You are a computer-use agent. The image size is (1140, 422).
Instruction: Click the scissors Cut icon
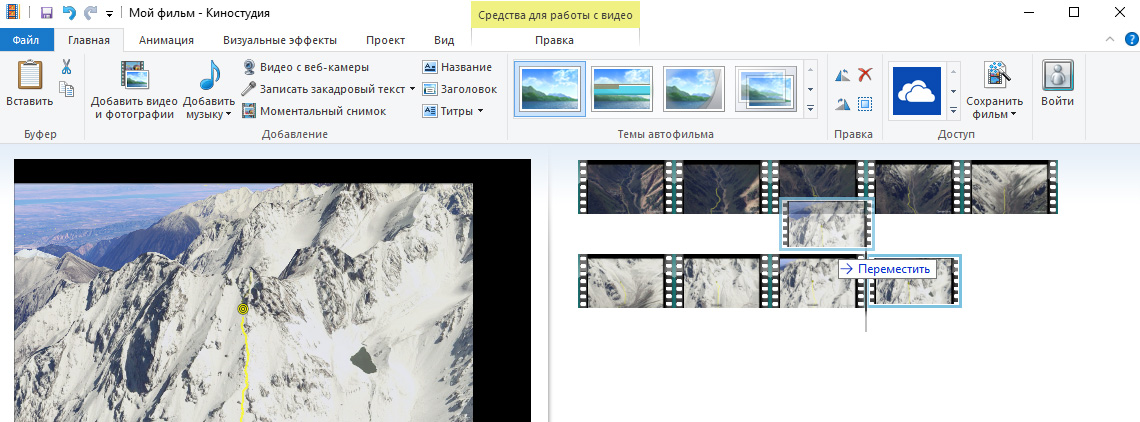pos(66,67)
